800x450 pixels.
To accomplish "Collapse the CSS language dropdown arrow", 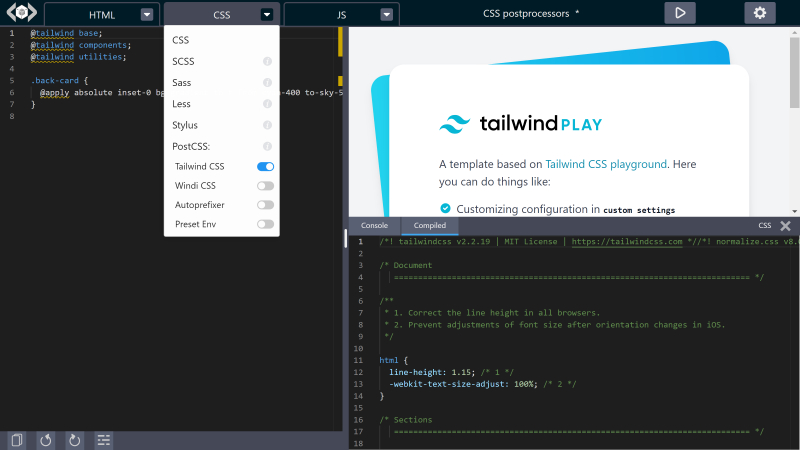I will (x=267, y=15).
